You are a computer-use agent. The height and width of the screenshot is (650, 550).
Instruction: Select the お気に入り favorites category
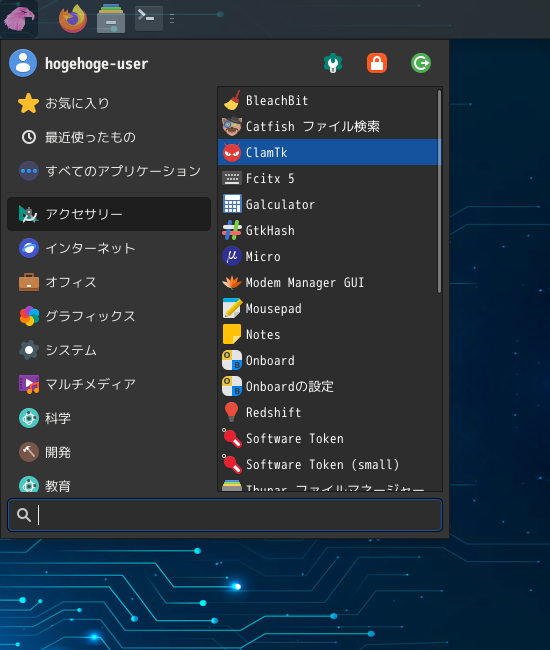tap(109, 103)
